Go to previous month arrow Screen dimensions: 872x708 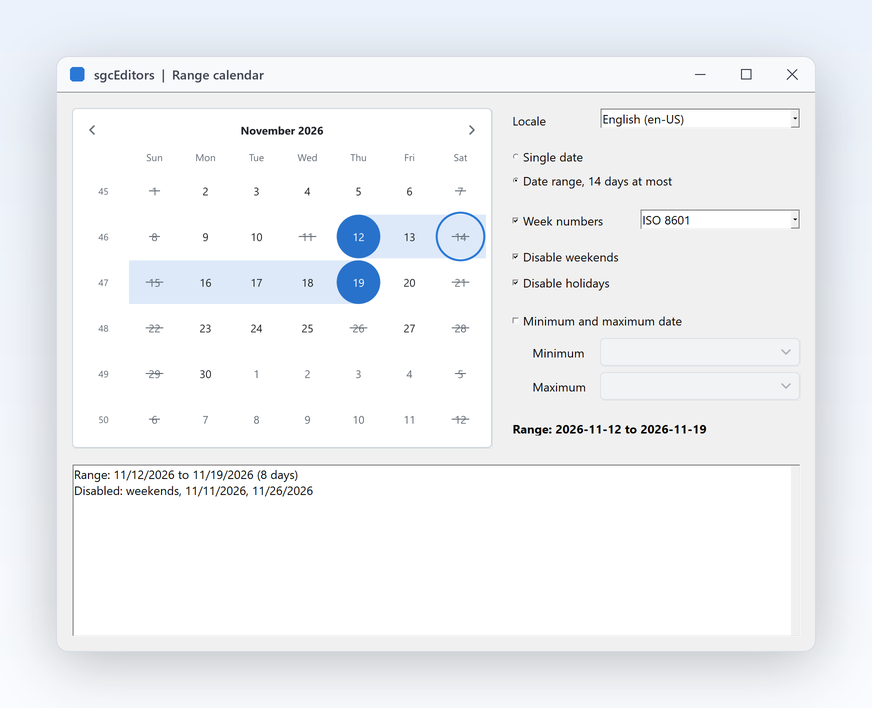92,130
